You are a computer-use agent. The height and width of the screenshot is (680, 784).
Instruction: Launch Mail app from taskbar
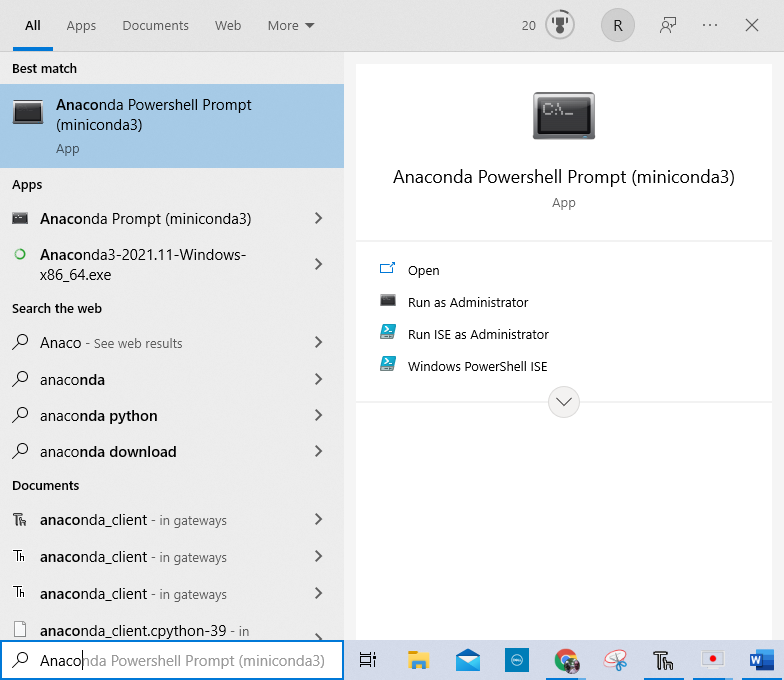pyautogui.click(x=467, y=660)
